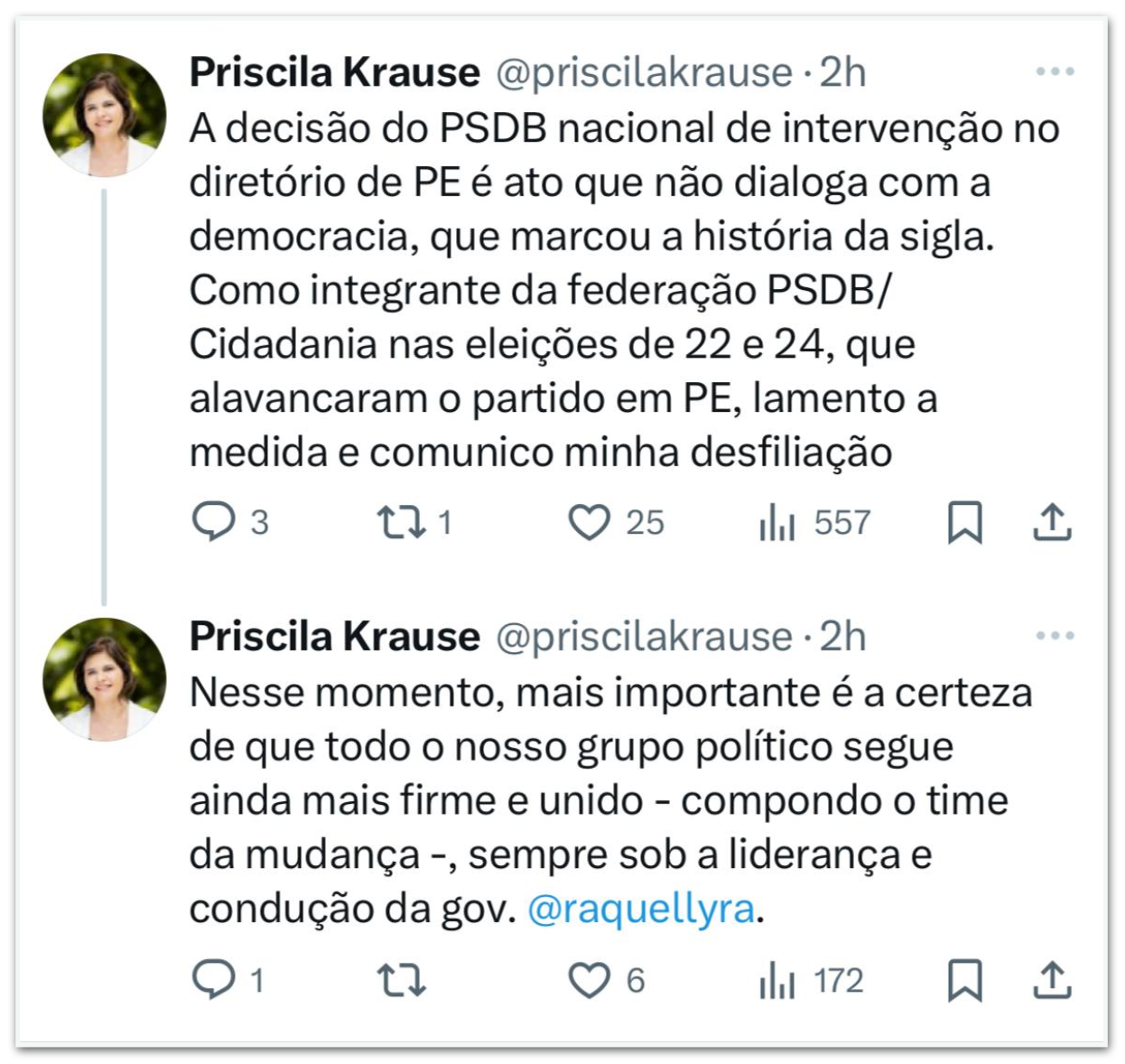Open more options menu on first tweet
The image size is (1125, 1064).
(1055, 71)
